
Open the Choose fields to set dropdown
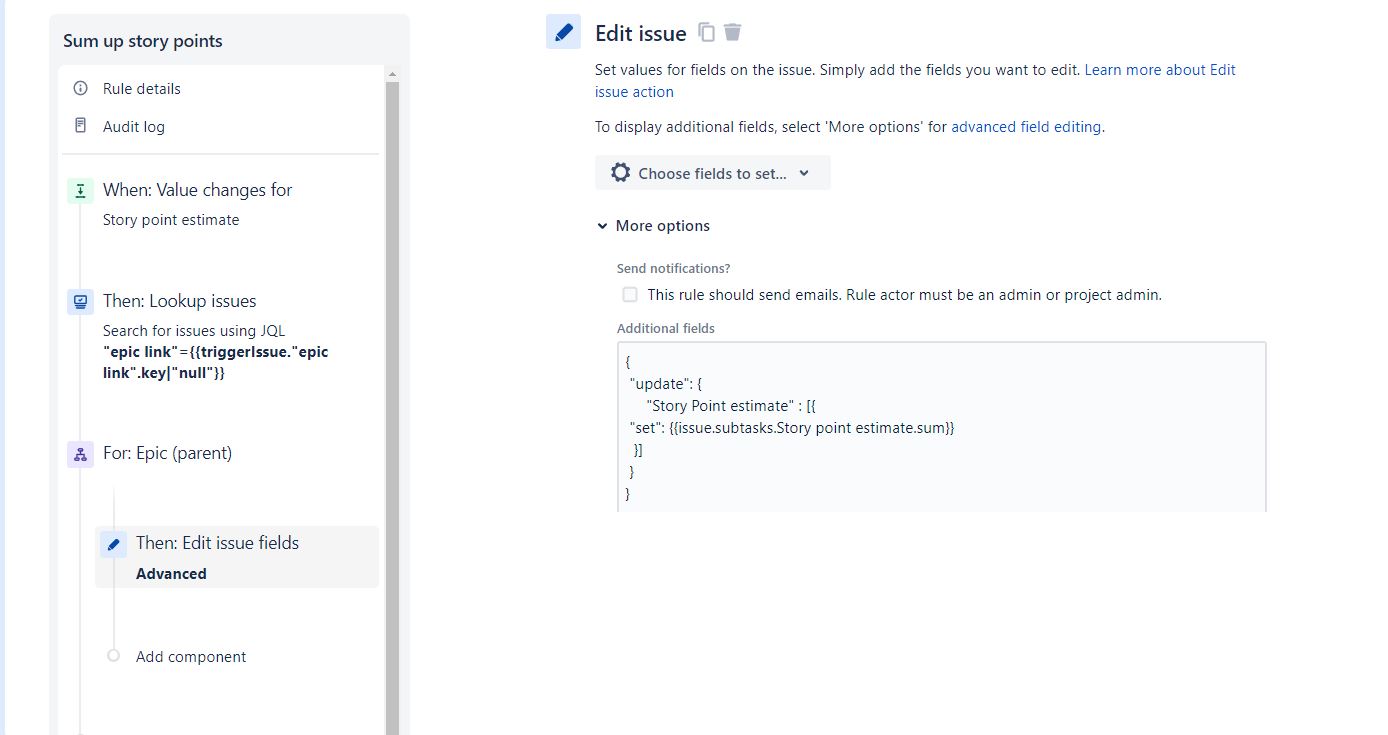[x=713, y=173]
